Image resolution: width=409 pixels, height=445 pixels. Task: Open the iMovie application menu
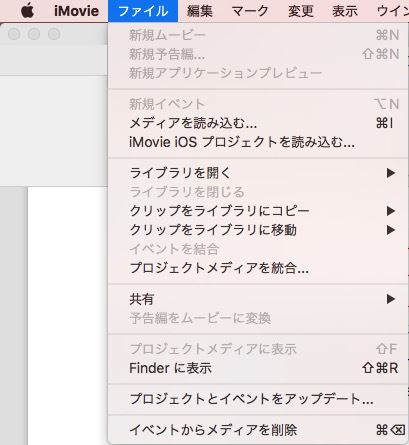tap(76, 11)
